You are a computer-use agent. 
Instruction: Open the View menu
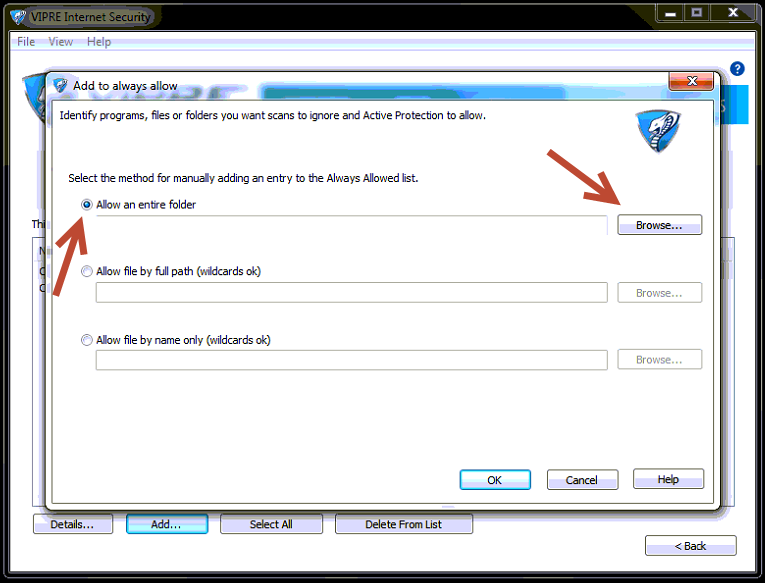tap(61, 42)
